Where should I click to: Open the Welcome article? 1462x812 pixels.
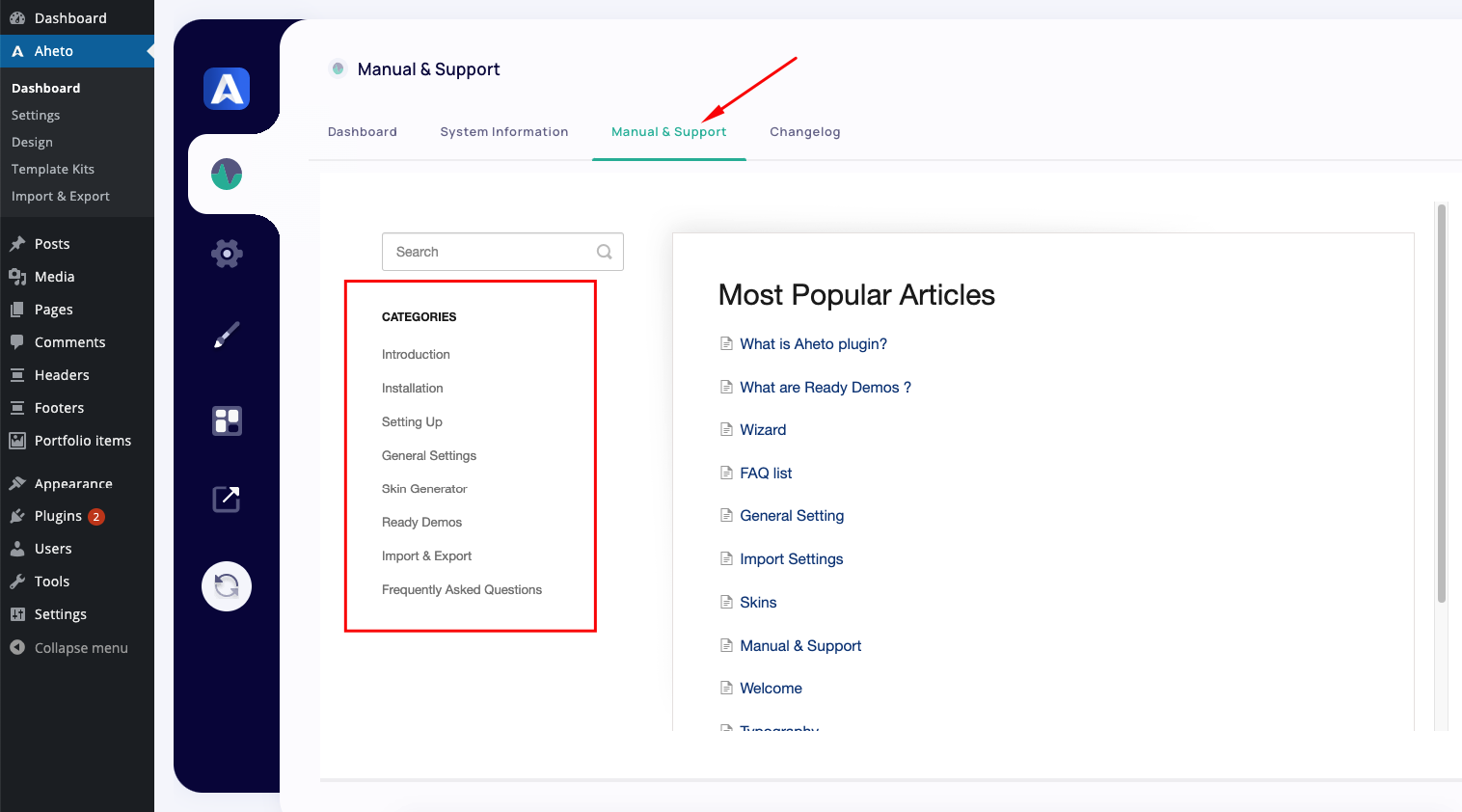tap(771, 688)
